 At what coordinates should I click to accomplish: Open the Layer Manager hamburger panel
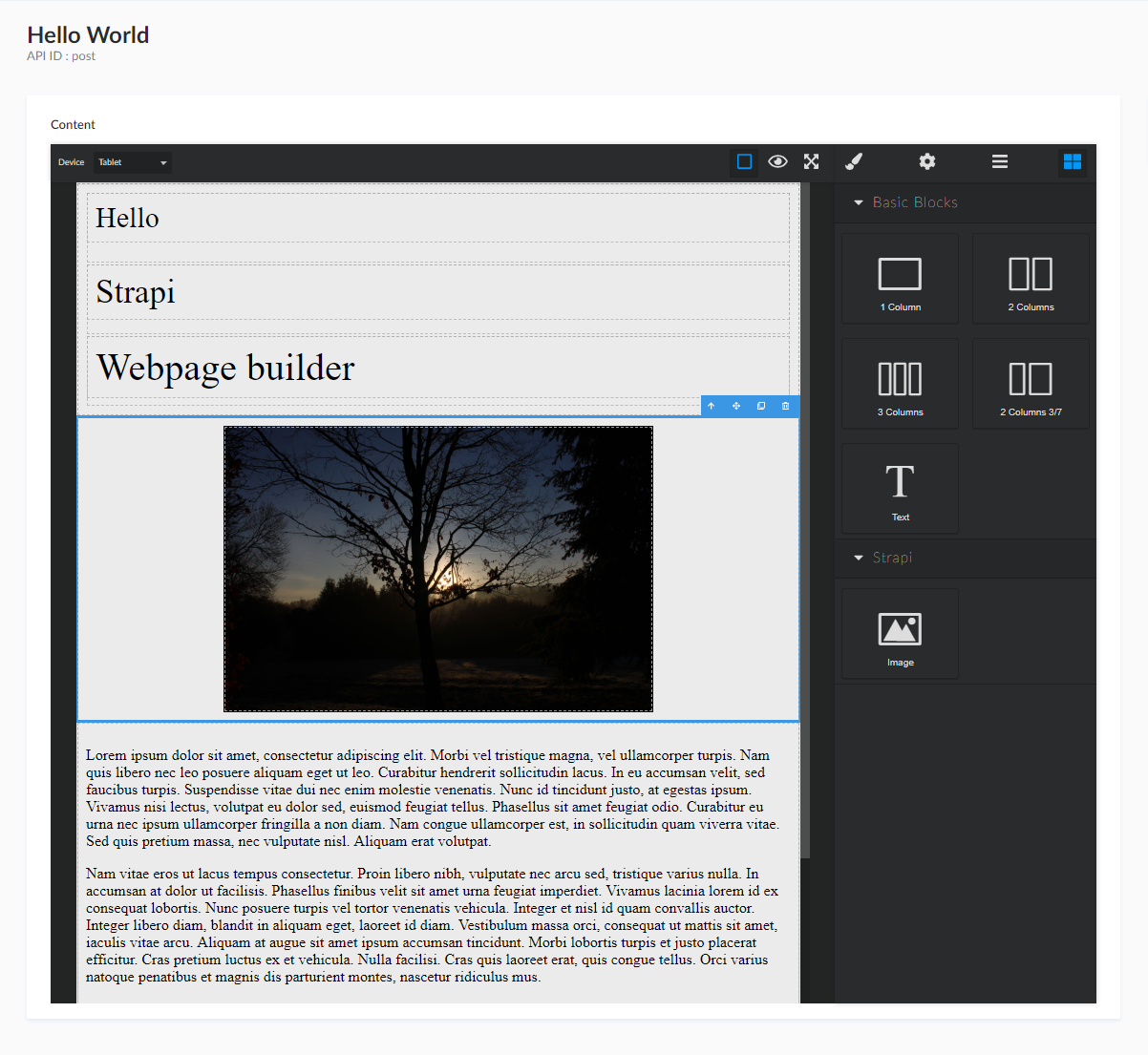[x=1000, y=161]
